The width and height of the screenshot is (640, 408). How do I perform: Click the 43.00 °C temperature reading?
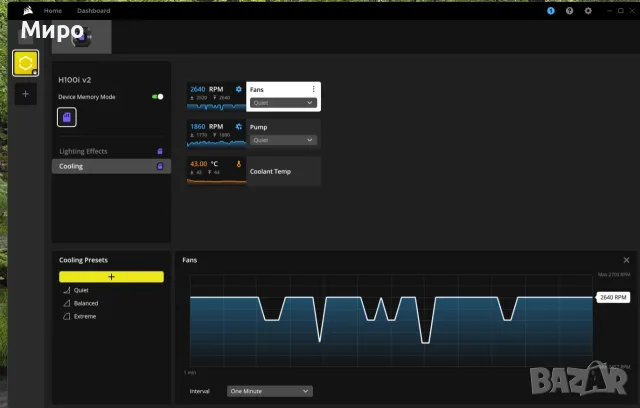204,164
